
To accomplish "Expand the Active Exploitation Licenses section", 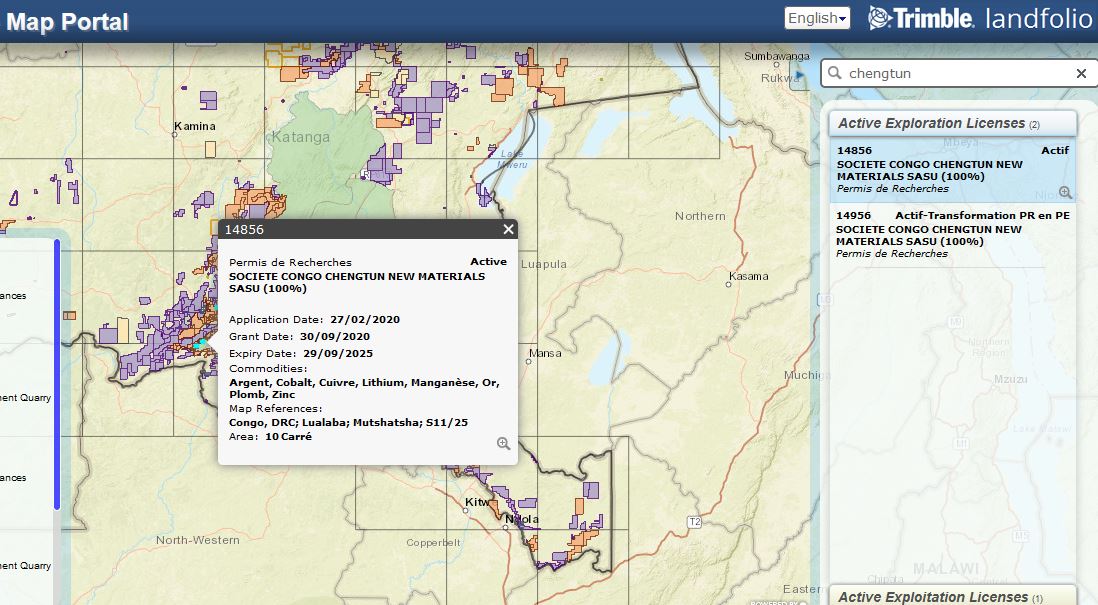I will (x=952, y=596).
